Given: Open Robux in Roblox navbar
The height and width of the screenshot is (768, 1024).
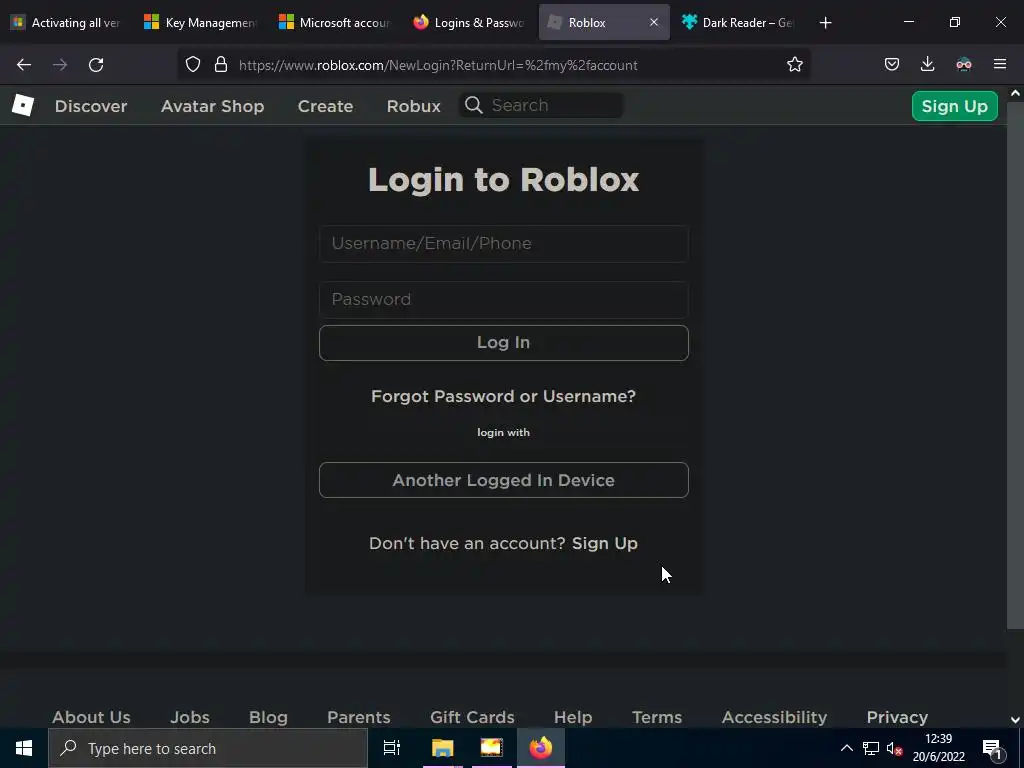Looking at the screenshot, I should point(413,106).
